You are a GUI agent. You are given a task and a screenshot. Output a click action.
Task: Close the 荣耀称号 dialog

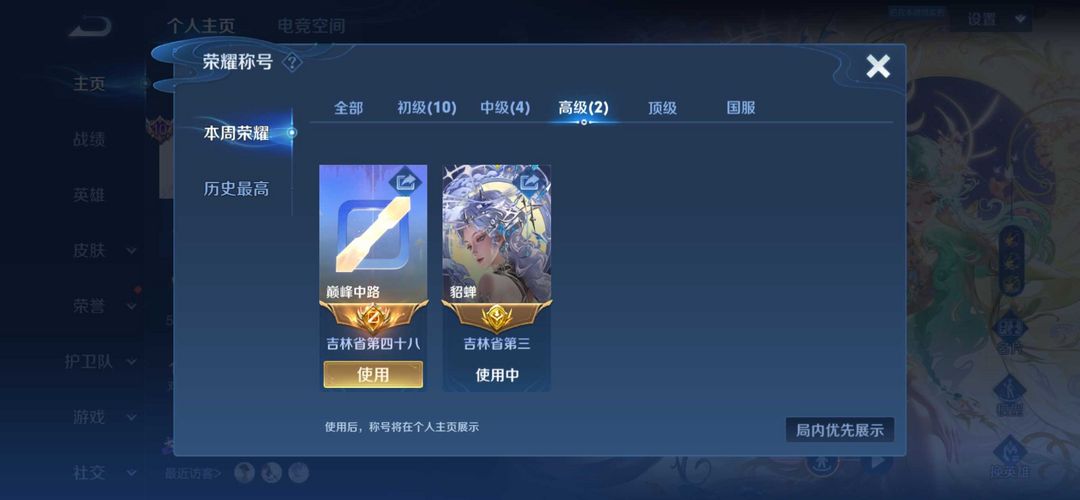(x=878, y=66)
